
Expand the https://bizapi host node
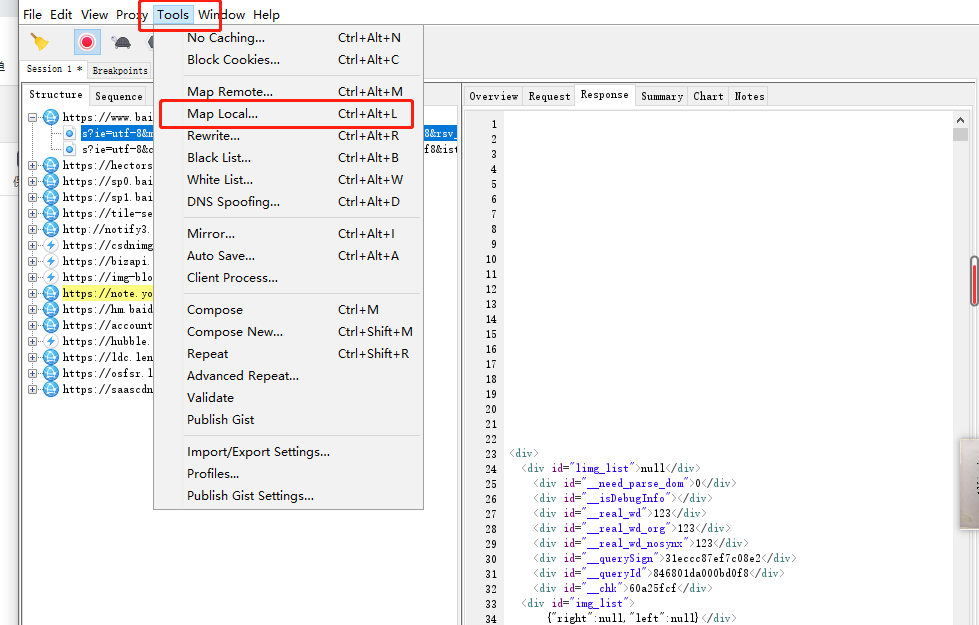(x=32, y=262)
